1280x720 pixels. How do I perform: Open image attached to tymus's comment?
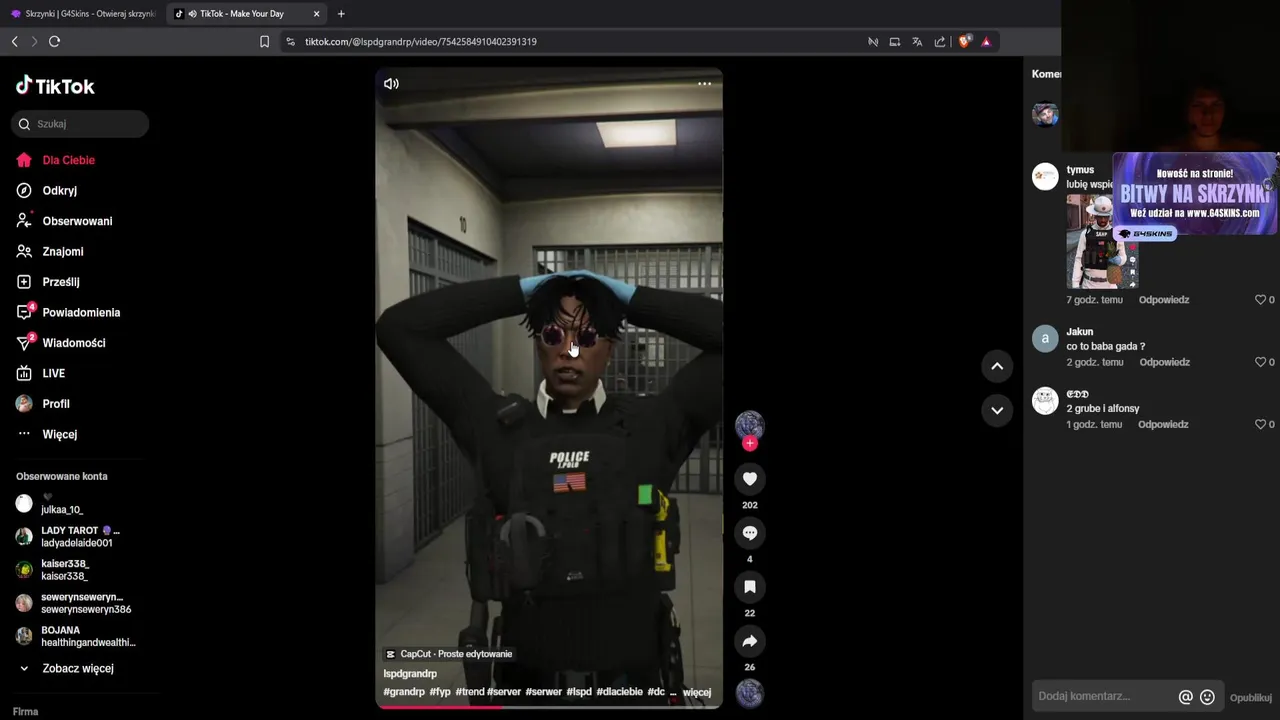tap(1101, 241)
